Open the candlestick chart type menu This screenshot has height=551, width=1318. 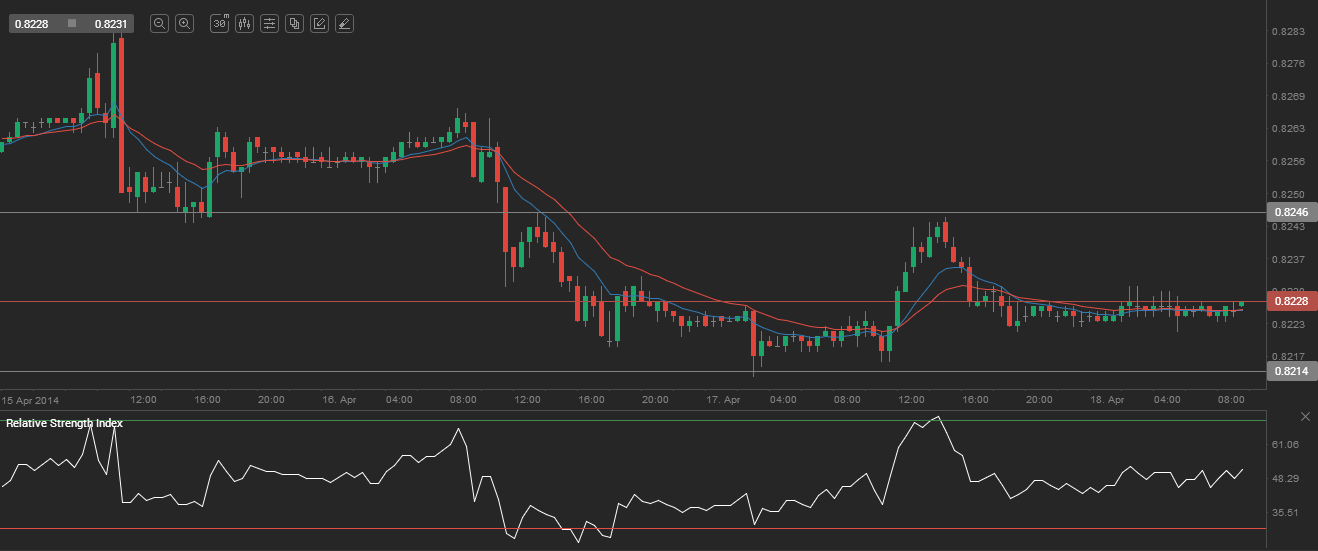click(x=244, y=23)
